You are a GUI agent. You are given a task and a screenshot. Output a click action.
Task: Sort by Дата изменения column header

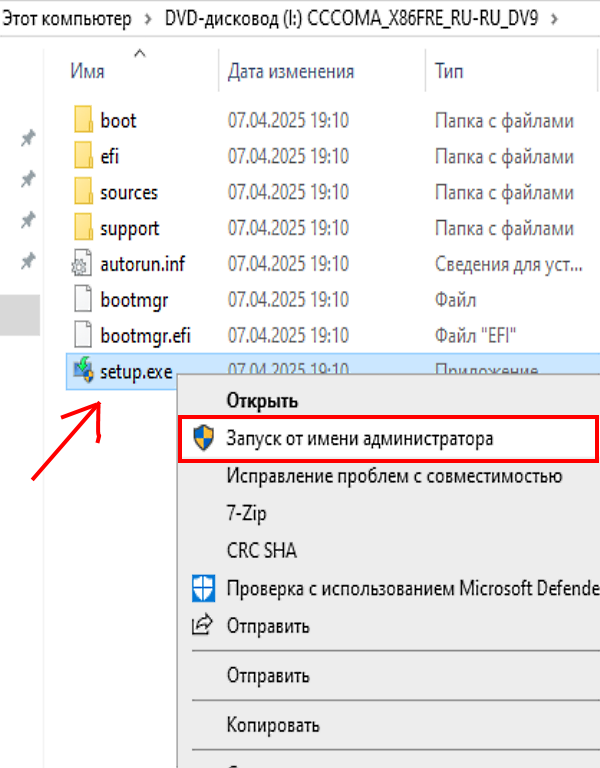pyautogui.click(x=291, y=72)
